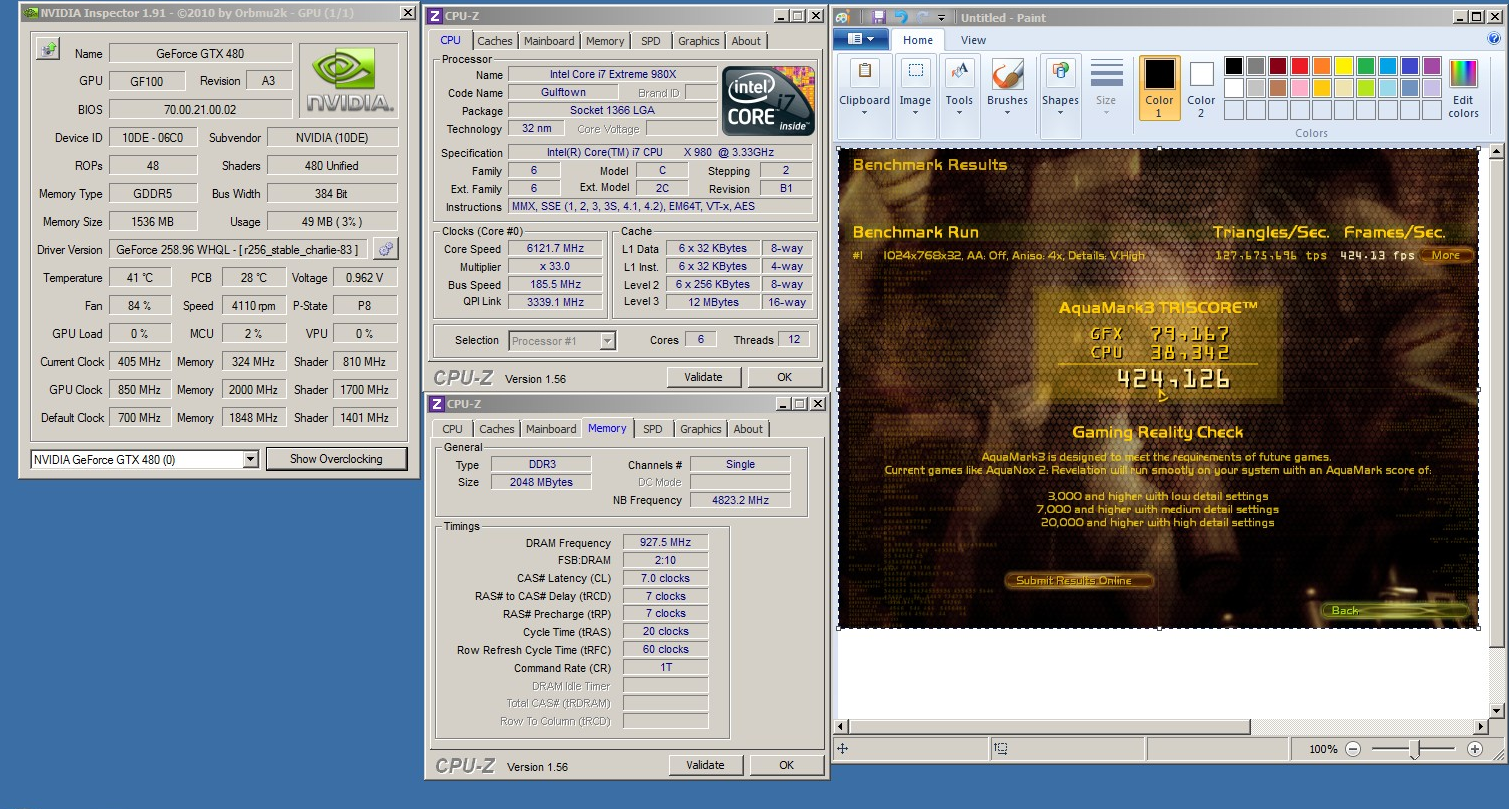Click the Undo arrow in Paint
This screenshot has width=1509, height=809.
point(899,17)
